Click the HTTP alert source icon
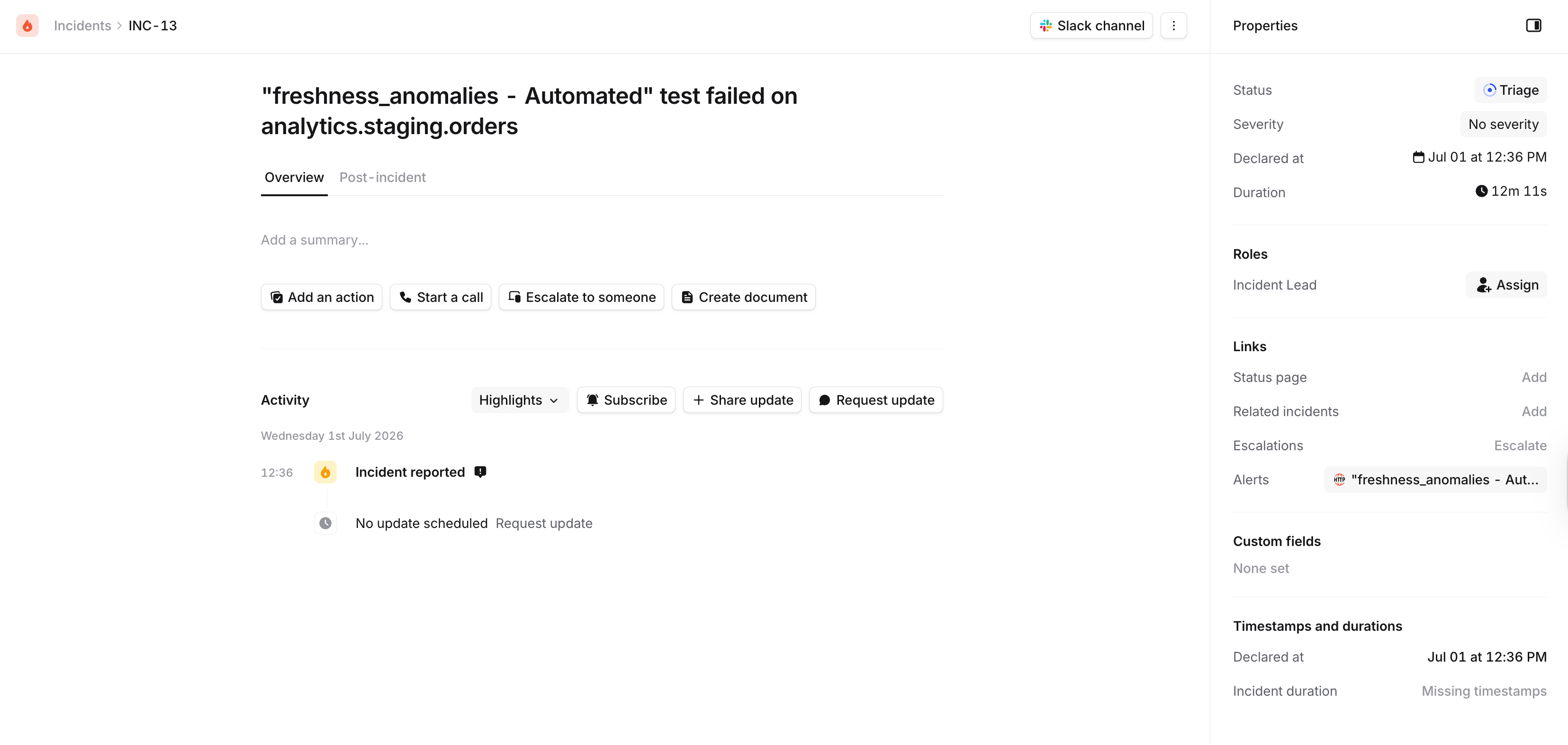The image size is (1568, 745). coord(1340,480)
